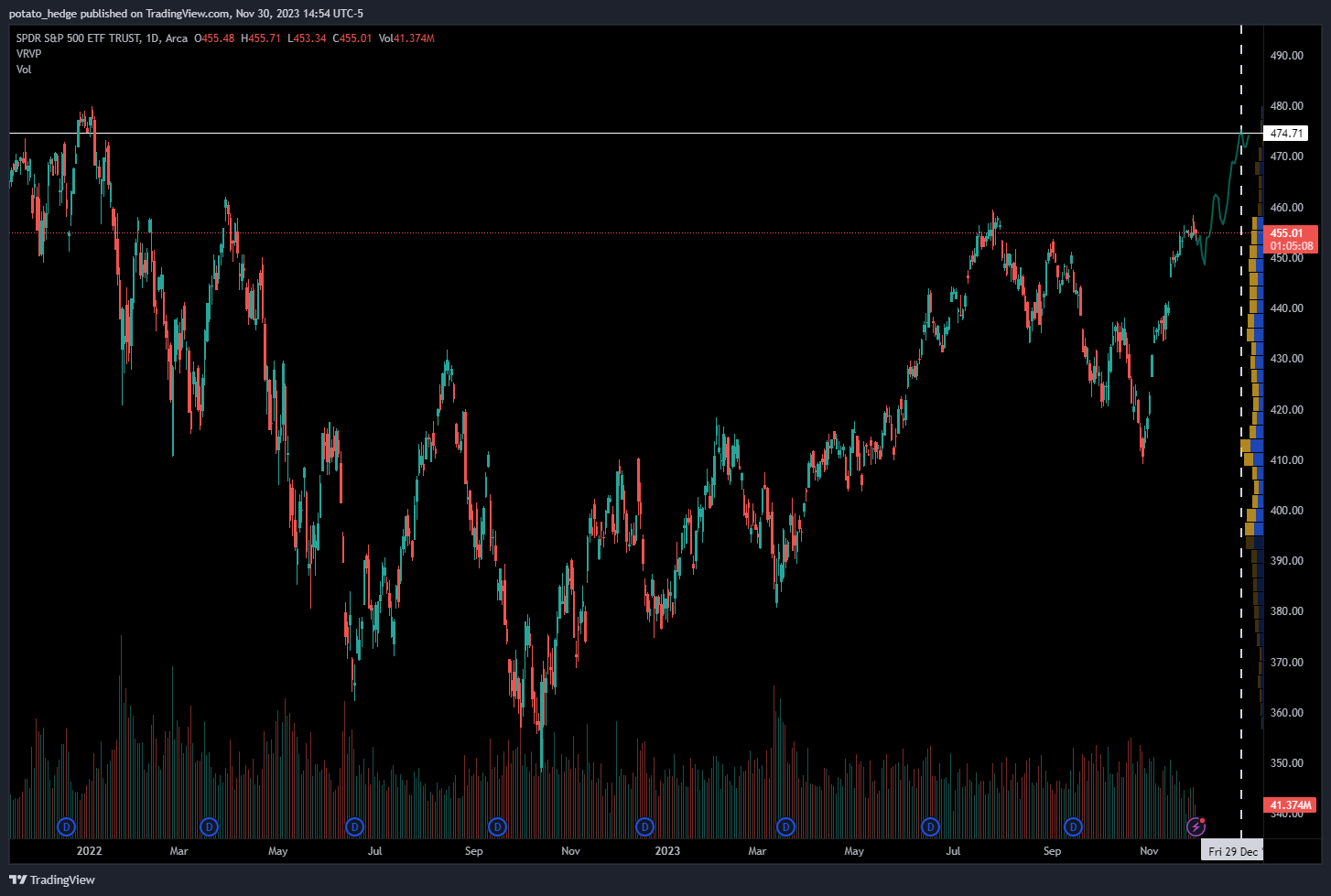Image resolution: width=1331 pixels, height=896 pixels.
Task: Click the Vol41.374M value in the header
Action: click(x=406, y=38)
